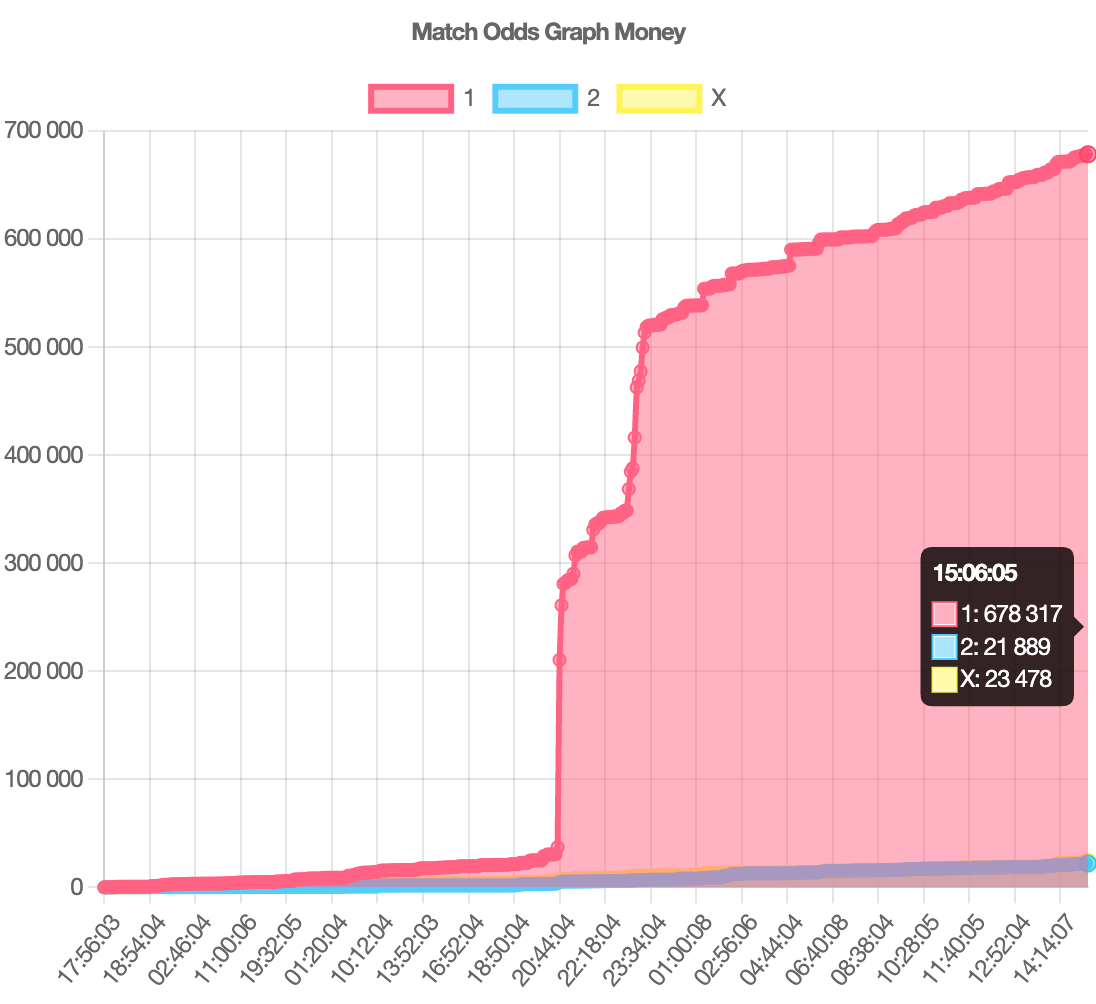Click the tooltip value "X: 23 478"
Screen dimensions: 1096x1004
coord(1005,680)
